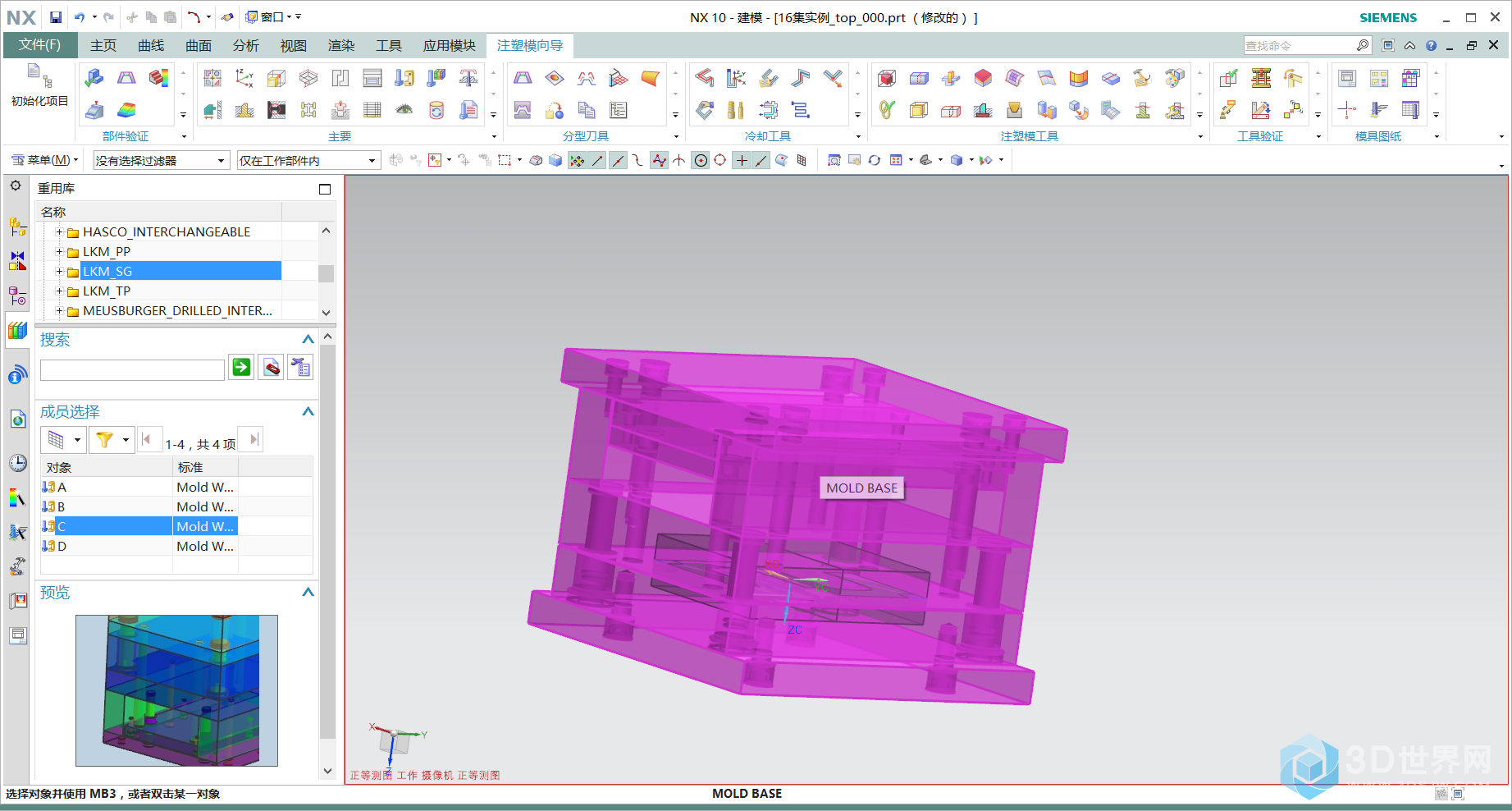Collapse the 预览 section chevron
1512x811 pixels.
pos(308,592)
